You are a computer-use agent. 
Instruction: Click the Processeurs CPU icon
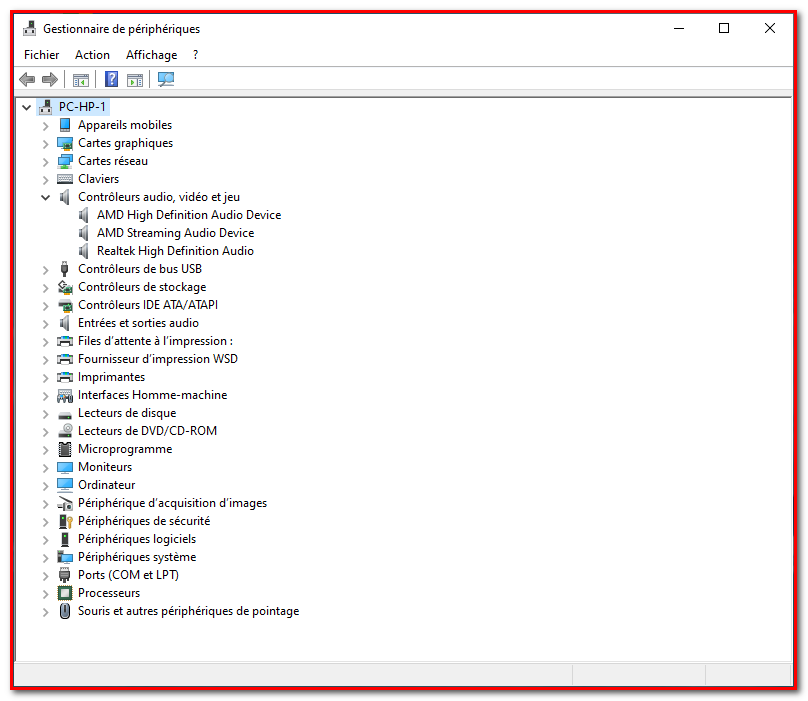tap(65, 593)
